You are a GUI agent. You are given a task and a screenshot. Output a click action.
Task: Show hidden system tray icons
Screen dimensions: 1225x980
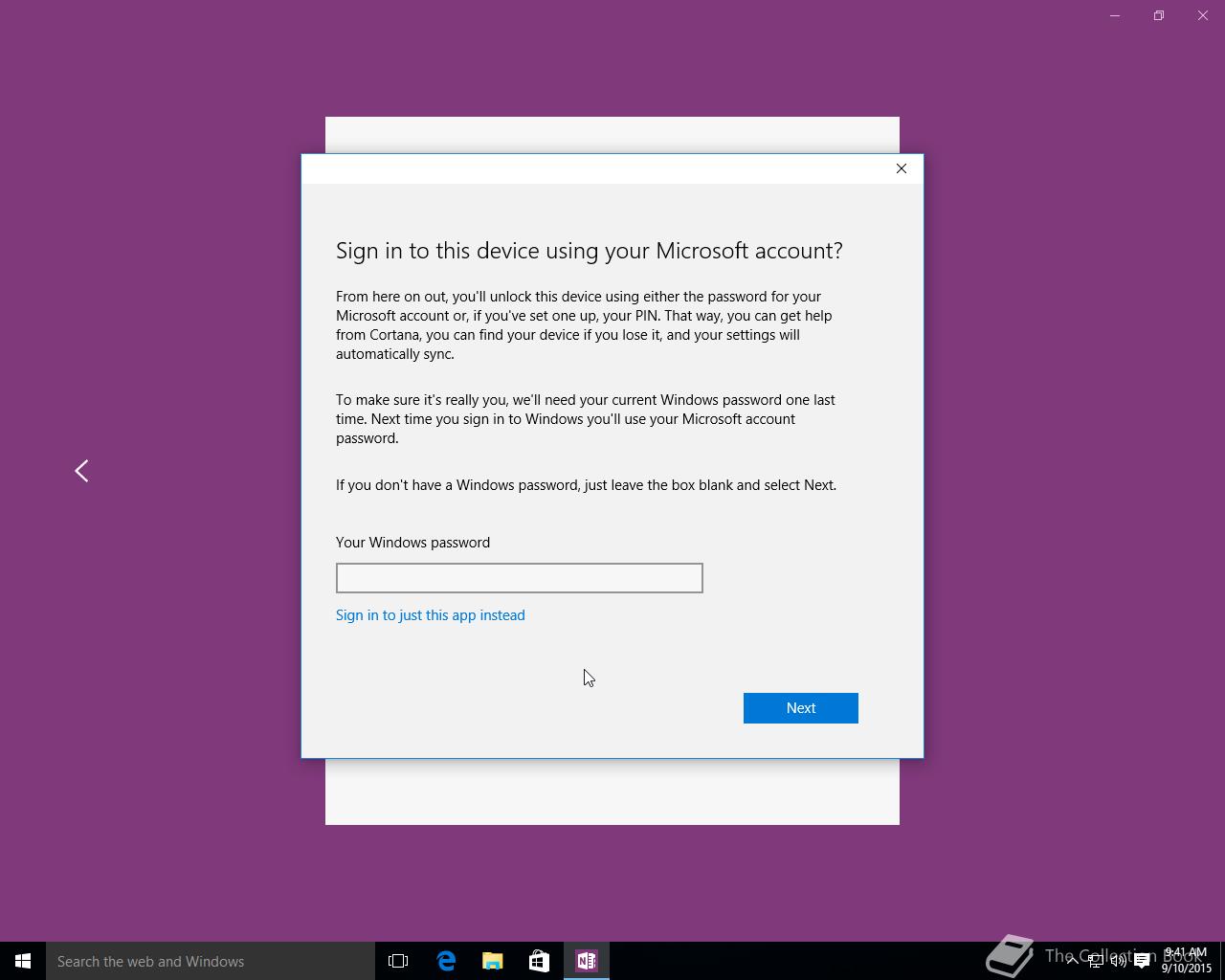click(1073, 961)
